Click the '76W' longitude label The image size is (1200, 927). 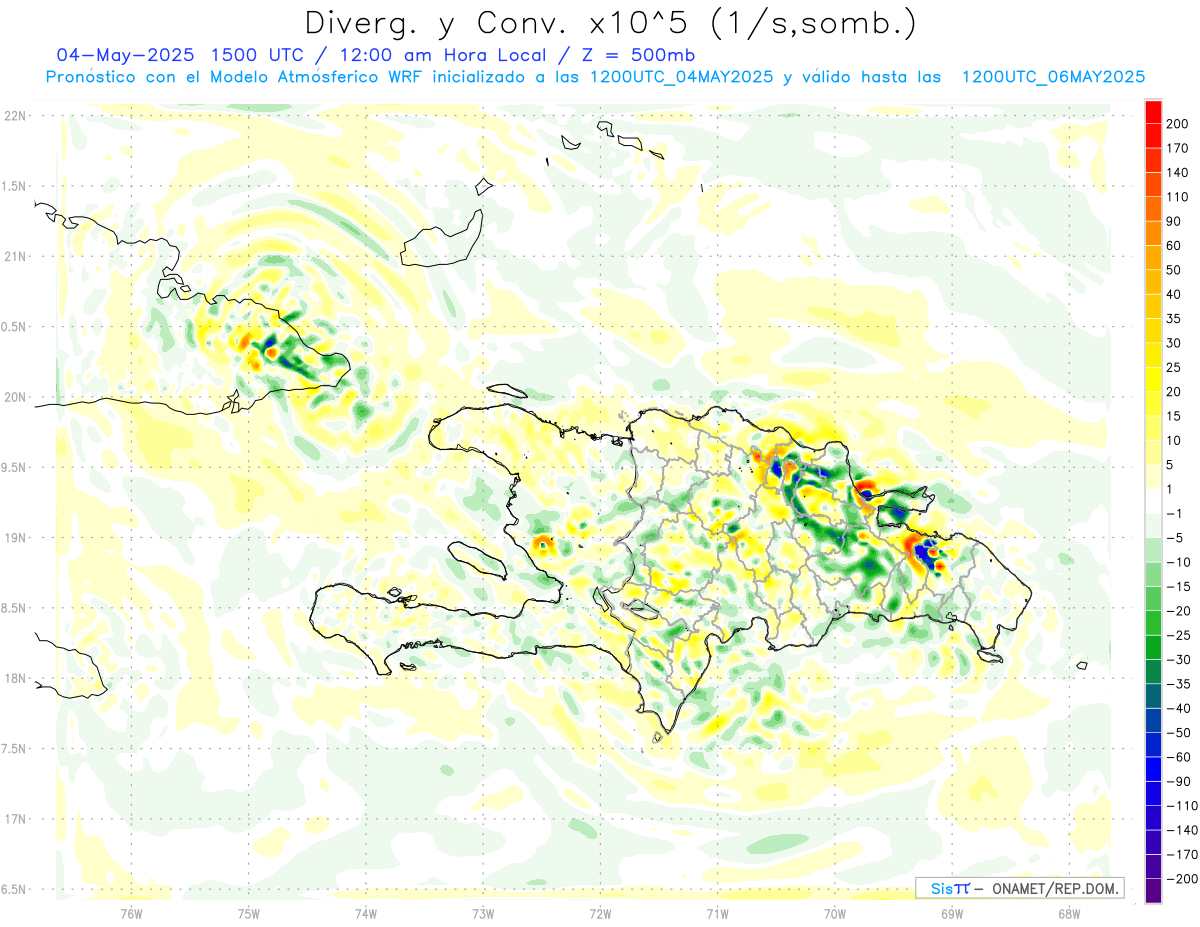131,913
